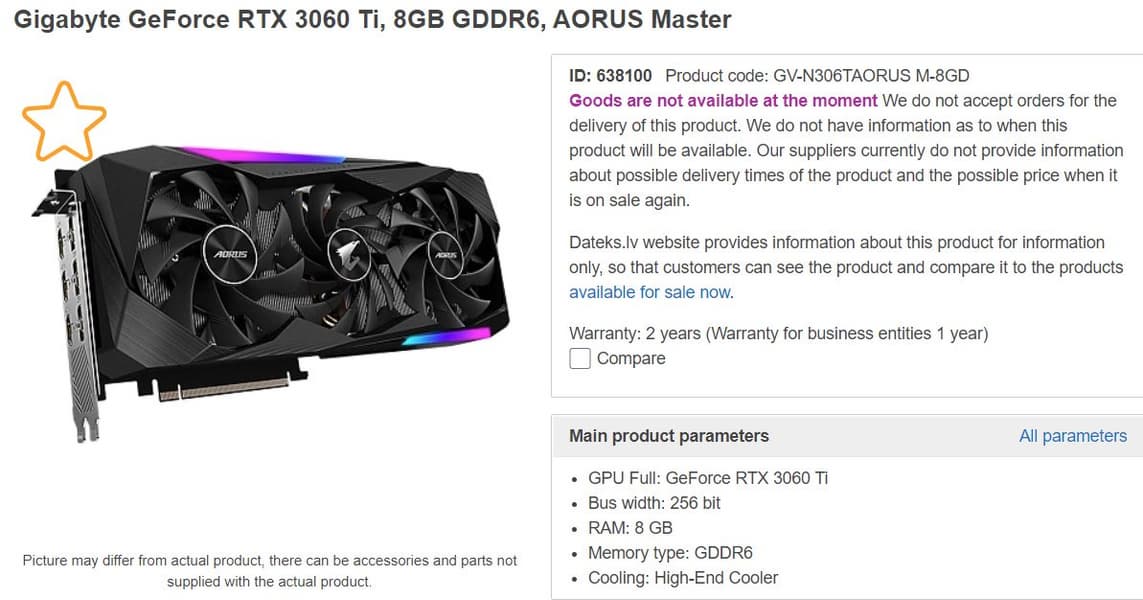Select the GPU Full: GeForce RTX 3060 Ti item

[x=708, y=478]
